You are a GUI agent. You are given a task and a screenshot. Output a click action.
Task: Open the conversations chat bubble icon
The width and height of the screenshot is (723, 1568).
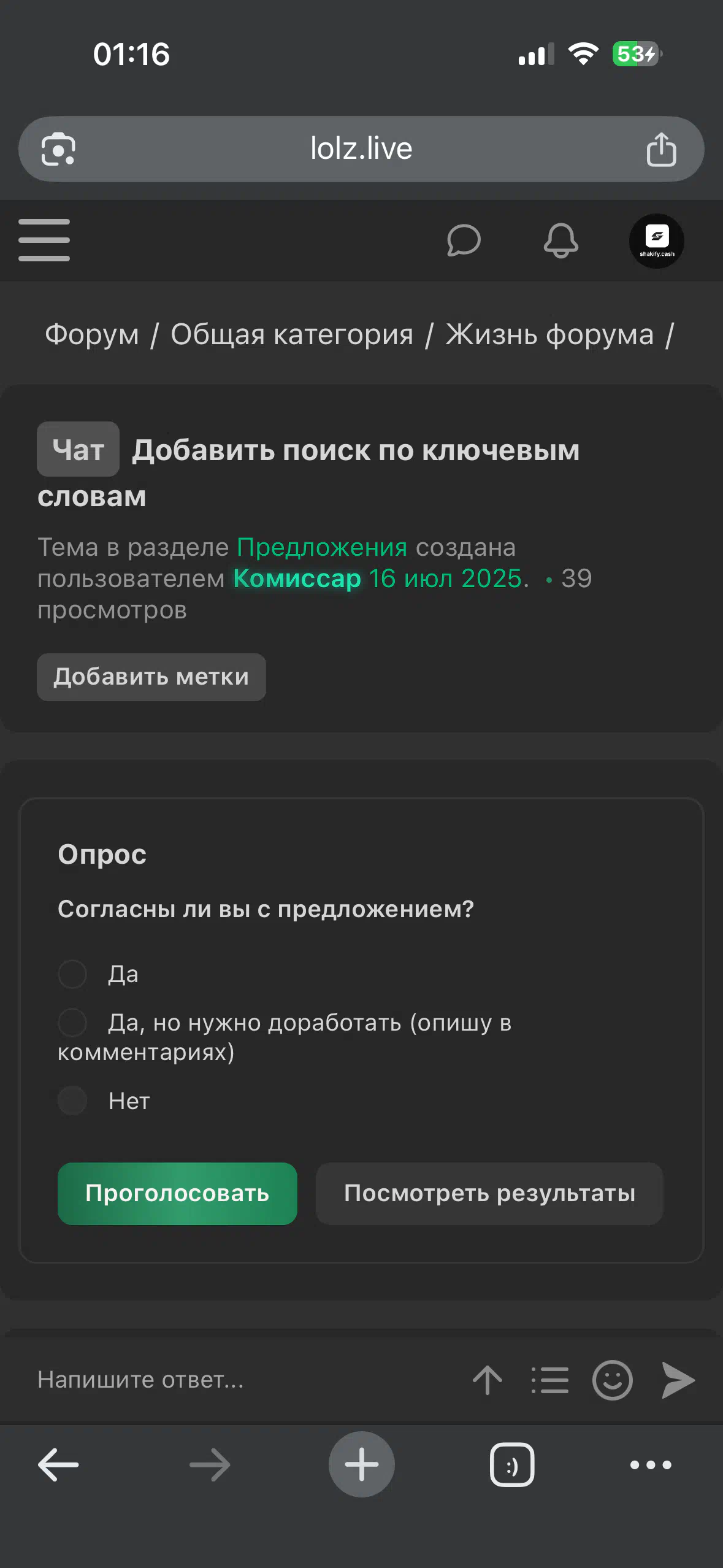[x=464, y=240]
